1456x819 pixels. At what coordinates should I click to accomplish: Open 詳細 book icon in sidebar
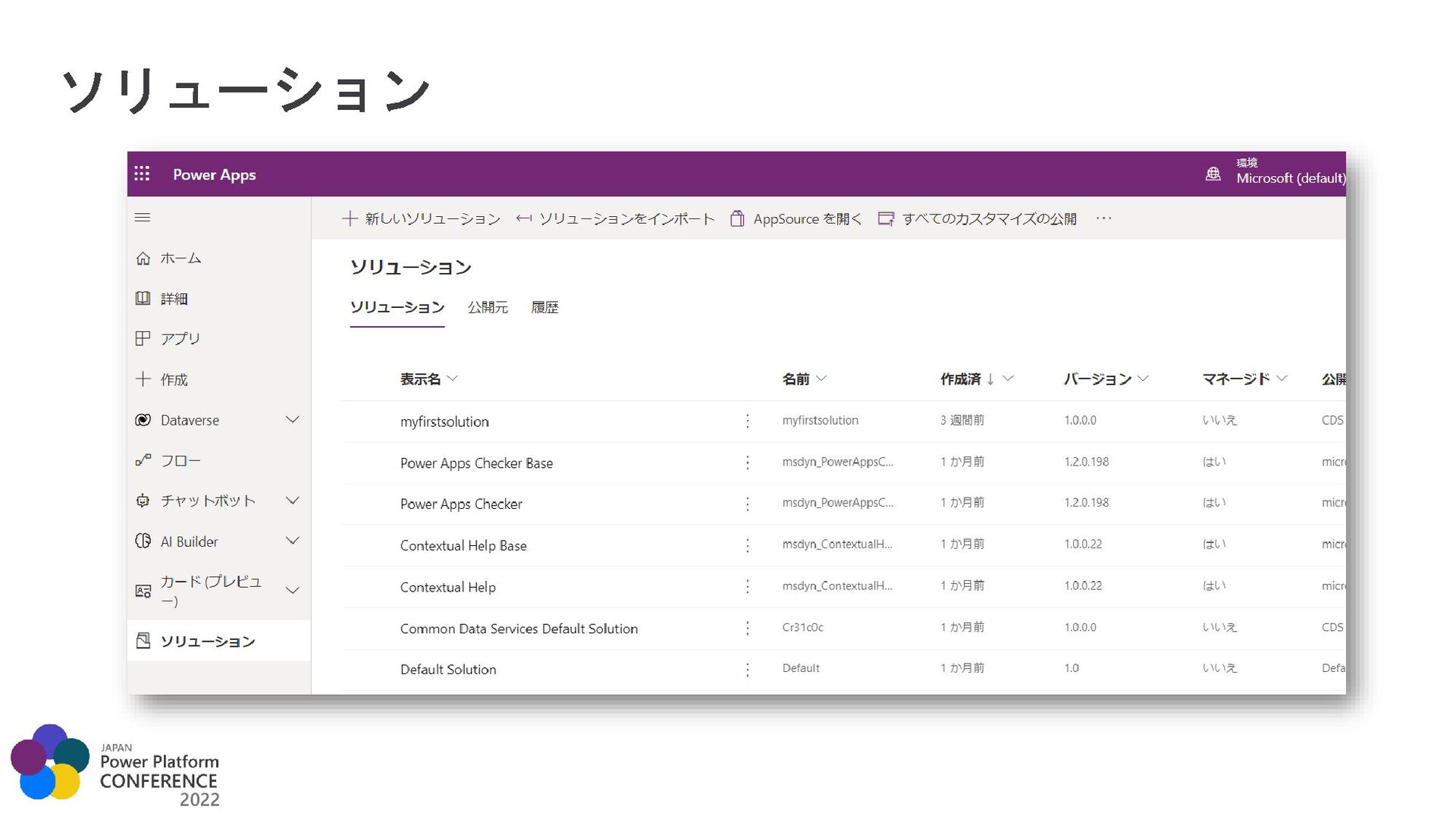point(143,298)
